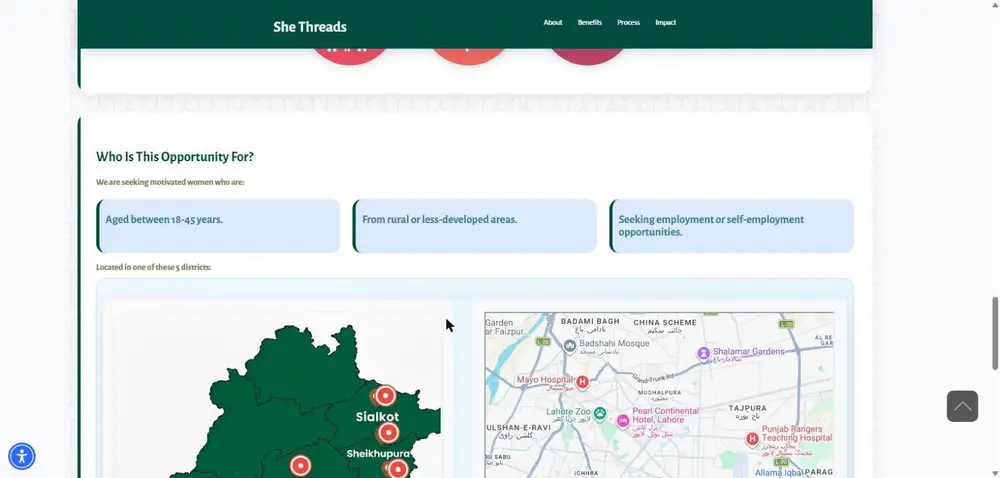This screenshot has height=478, width=1000.
Task: Click Punjab Rangers Teaching Hospital H pin
Action: (x=752, y=438)
